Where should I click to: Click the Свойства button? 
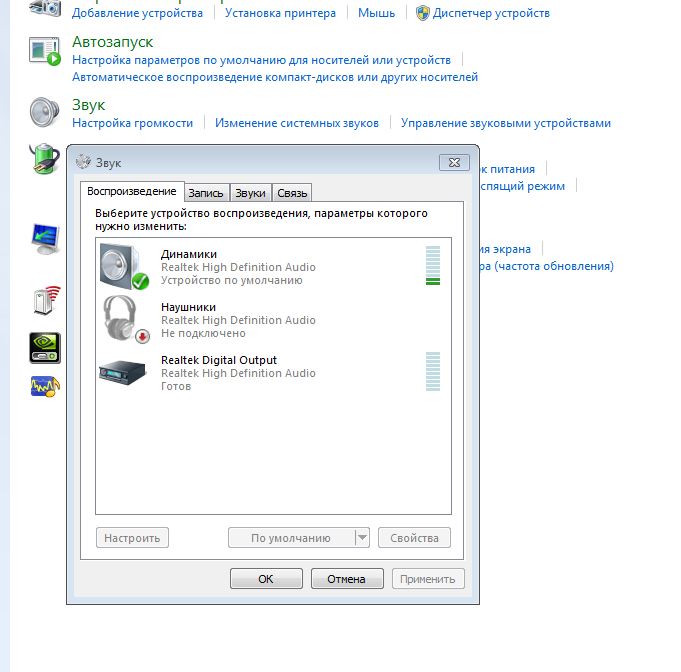(x=414, y=538)
